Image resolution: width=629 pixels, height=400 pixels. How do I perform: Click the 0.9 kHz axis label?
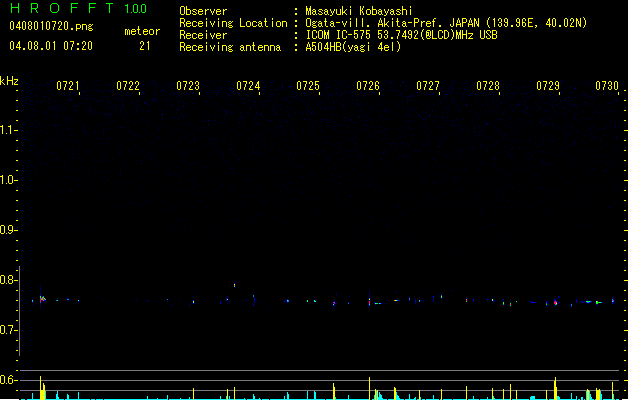(8, 230)
